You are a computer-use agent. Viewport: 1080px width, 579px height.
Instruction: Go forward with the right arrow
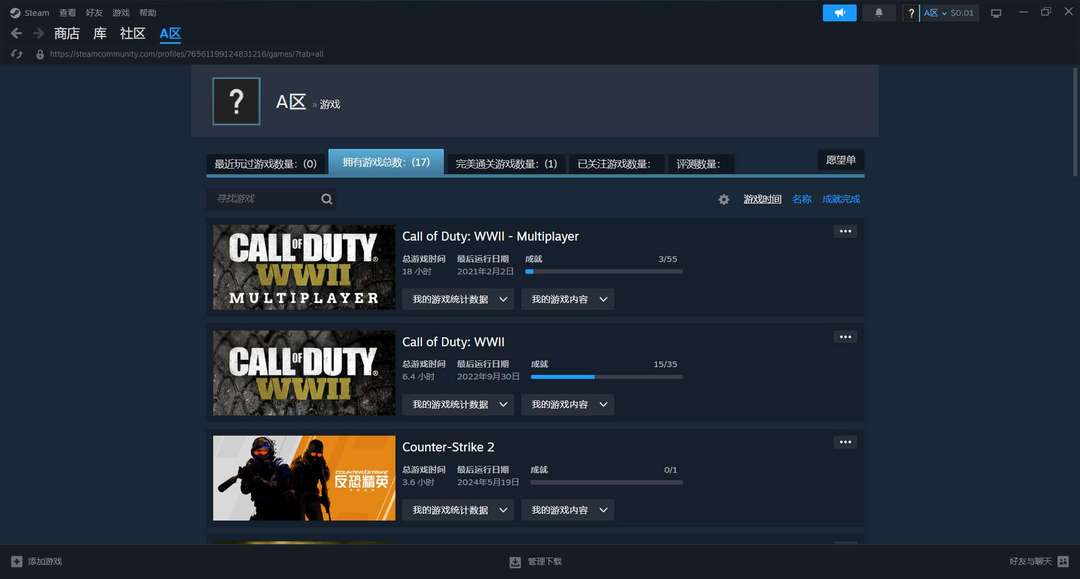point(39,33)
